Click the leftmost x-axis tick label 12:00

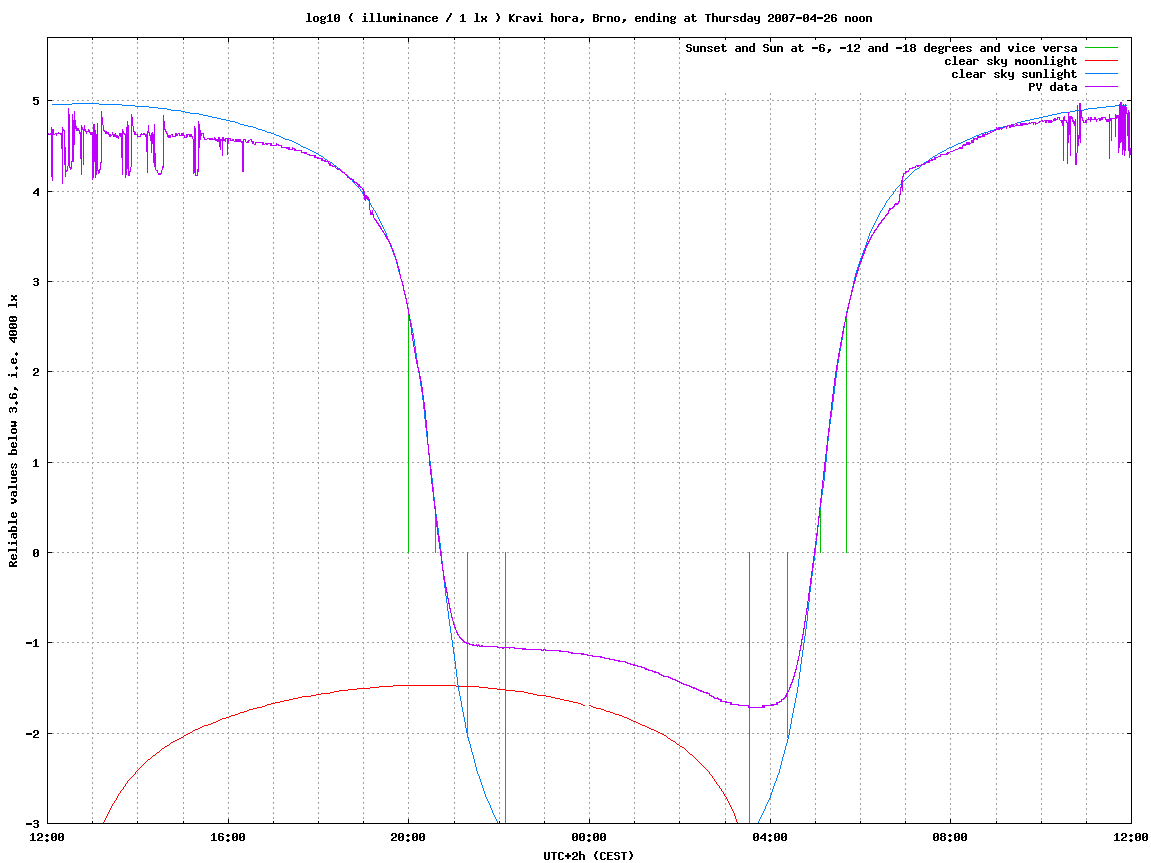tap(47, 837)
